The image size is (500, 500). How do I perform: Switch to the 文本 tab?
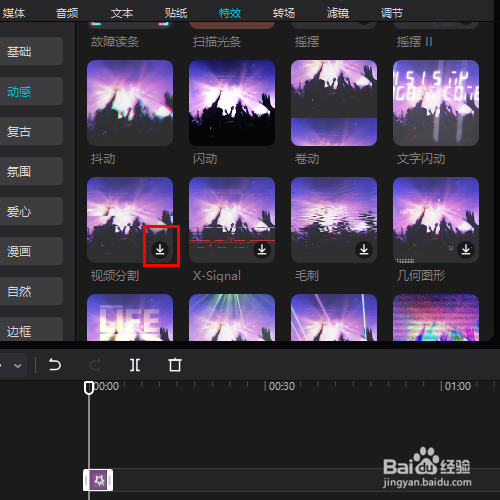[122, 13]
